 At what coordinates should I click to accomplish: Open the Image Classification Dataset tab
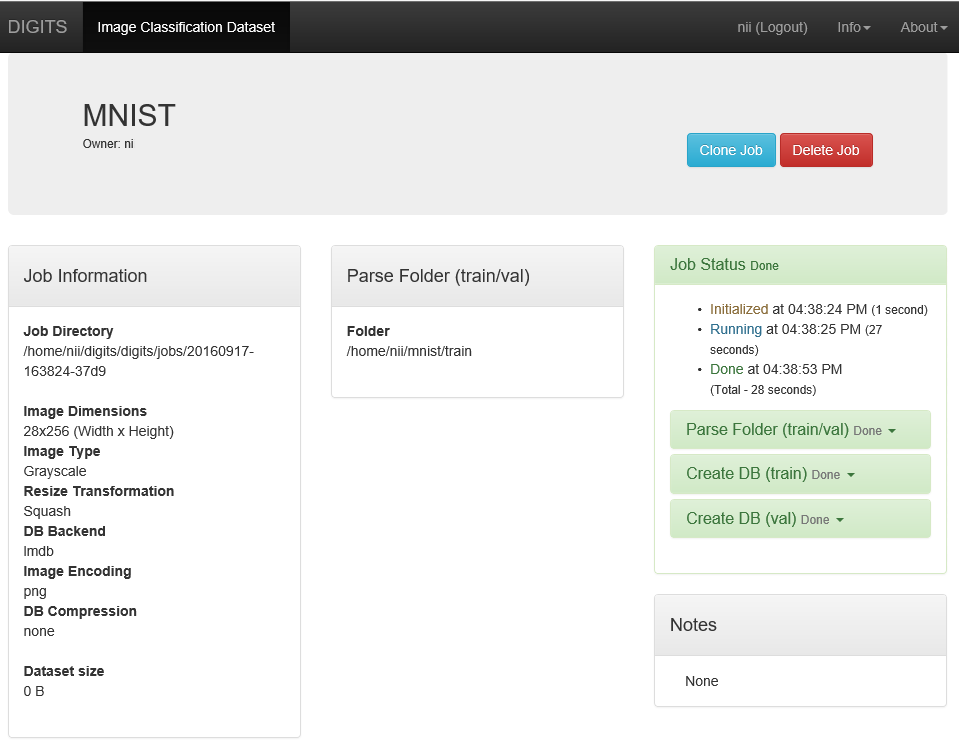[186, 27]
